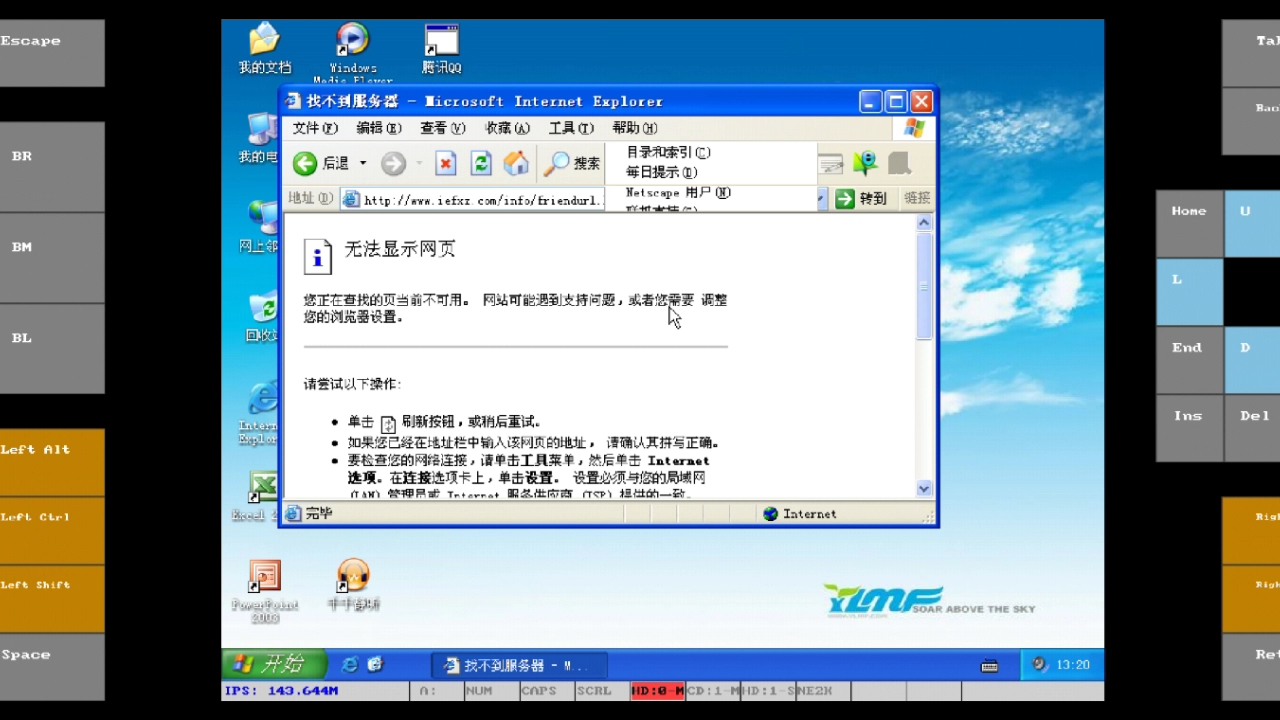Click the vertical scrollbar thumb

[924, 286]
